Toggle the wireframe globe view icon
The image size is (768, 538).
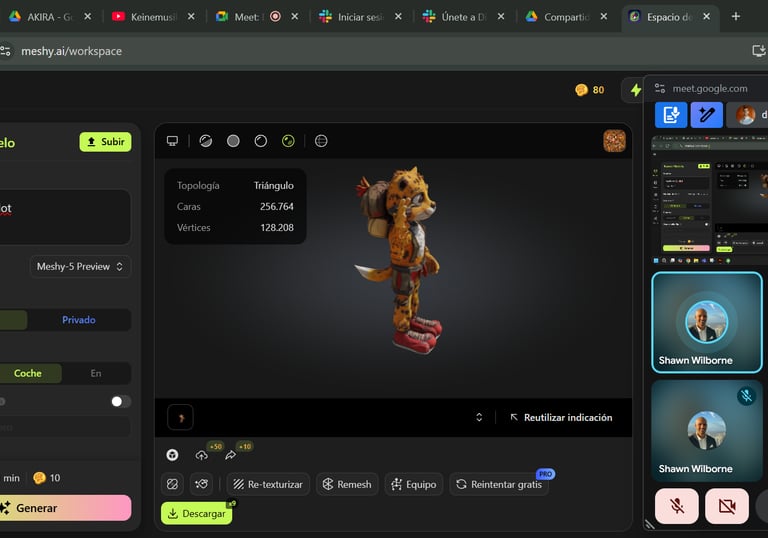coord(321,141)
